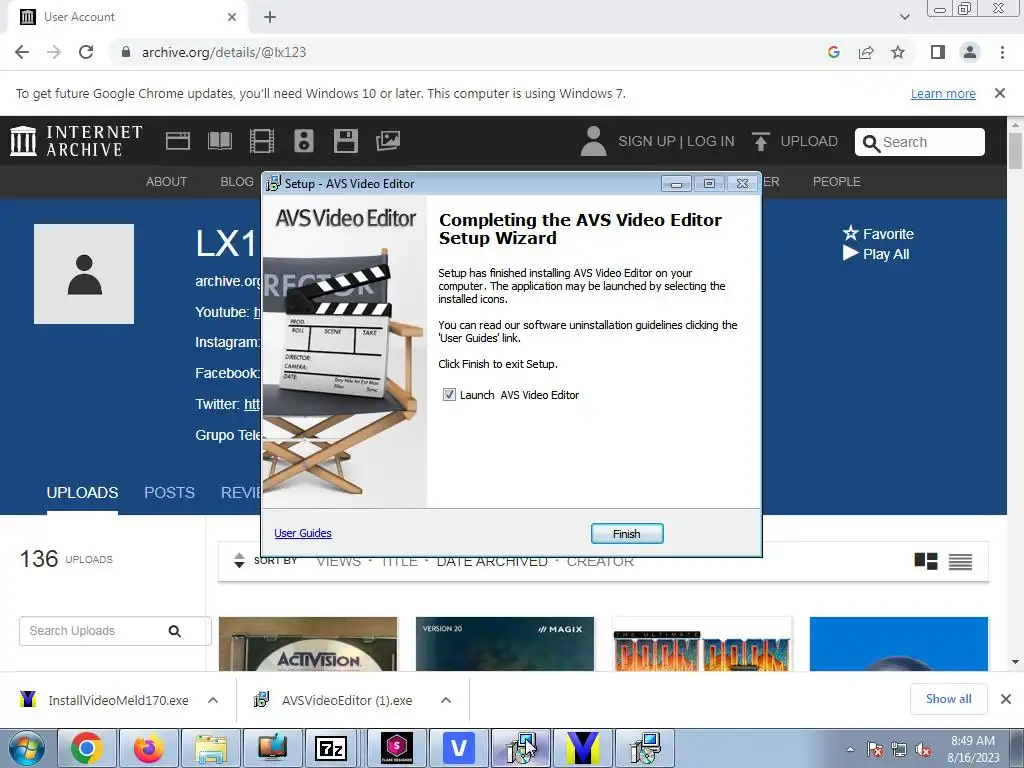
Task: Switch to list view icon
Action: click(960, 561)
